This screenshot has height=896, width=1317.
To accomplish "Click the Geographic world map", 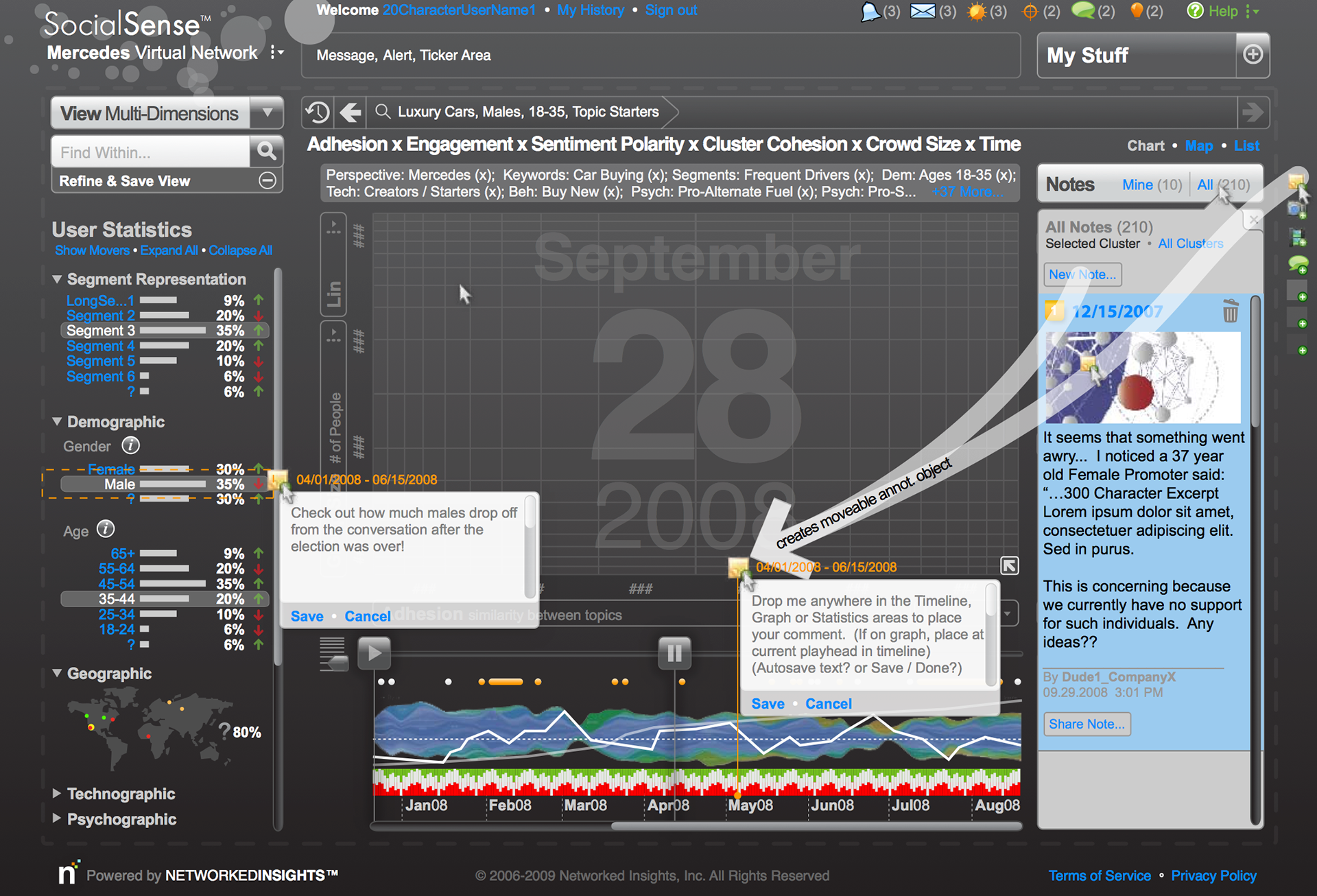I will tap(150, 729).
